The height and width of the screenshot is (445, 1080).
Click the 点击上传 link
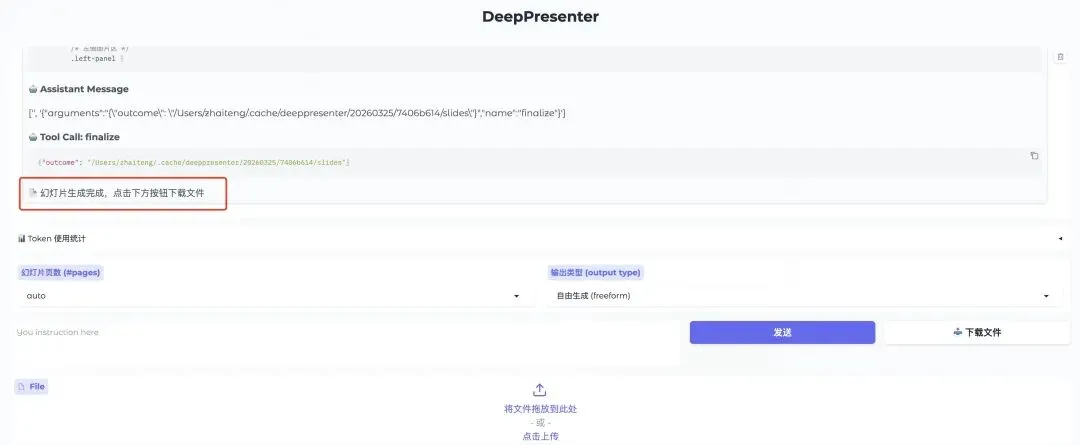click(x=540, y=436)
